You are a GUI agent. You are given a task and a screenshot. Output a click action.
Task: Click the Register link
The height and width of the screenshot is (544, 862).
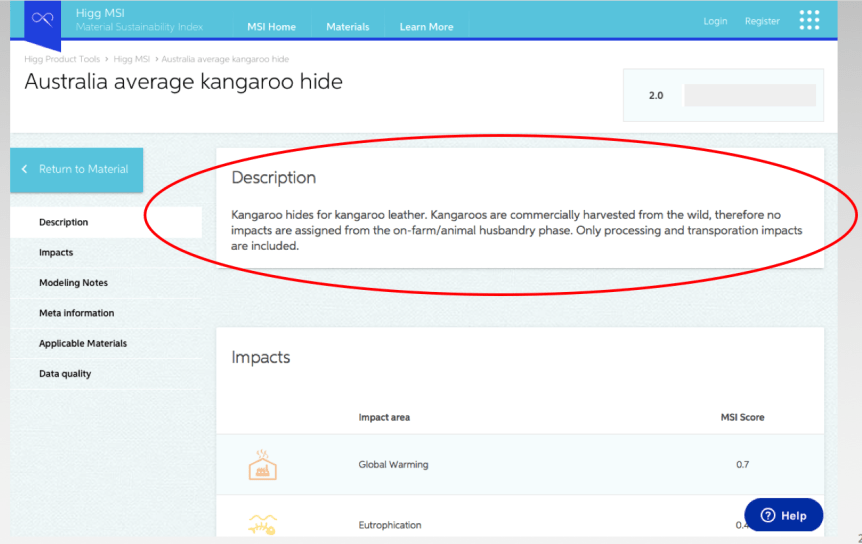click(x=762, y=21)
